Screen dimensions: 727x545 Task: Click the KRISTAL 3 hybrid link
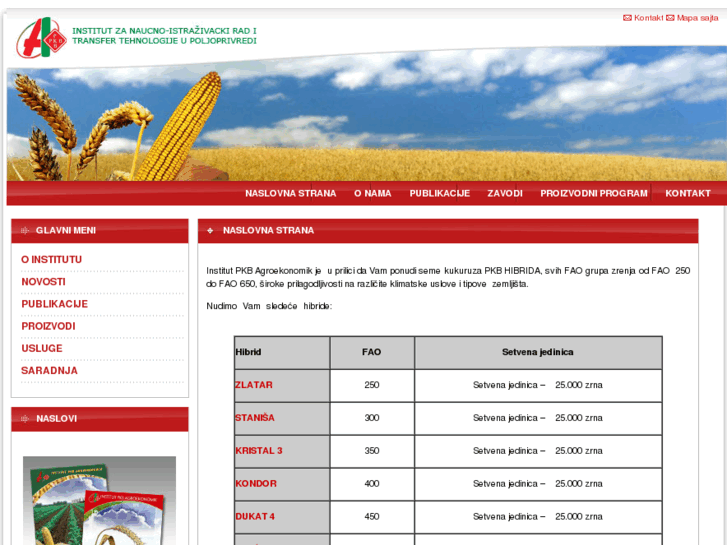(x=259, y=451)
